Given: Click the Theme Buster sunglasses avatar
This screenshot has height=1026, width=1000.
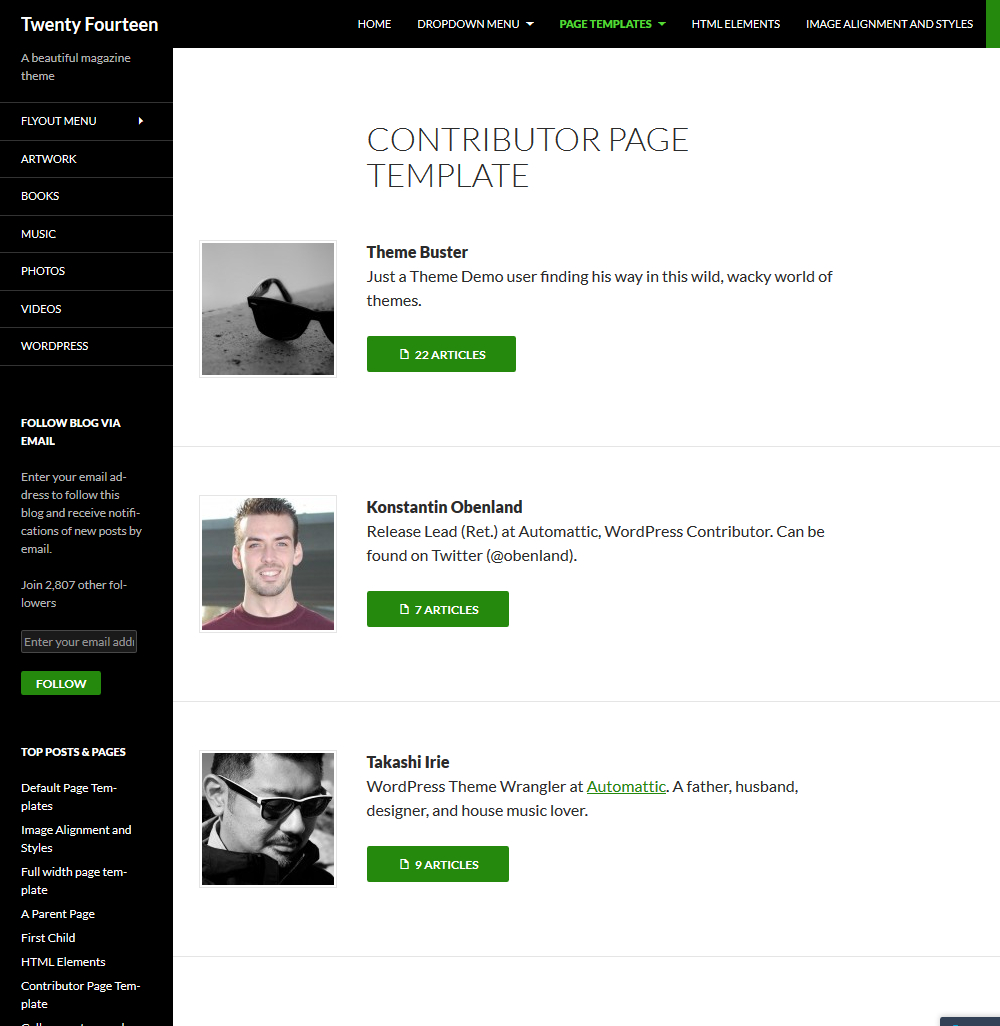Looking at the screenshot, I should [268, 309].
